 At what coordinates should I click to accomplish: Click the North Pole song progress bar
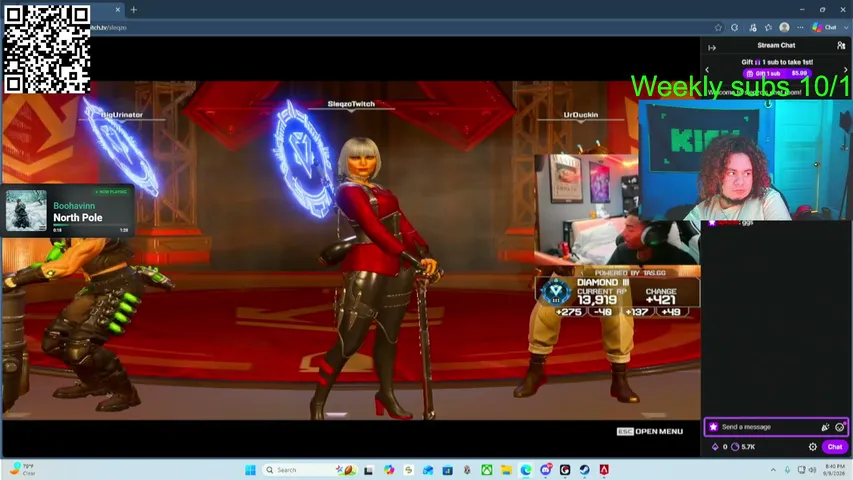[x=90, y=225]
